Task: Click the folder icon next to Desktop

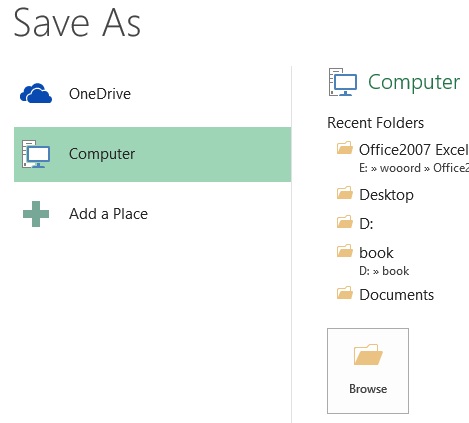Action: pyautogui.click(x=345, y=193)
